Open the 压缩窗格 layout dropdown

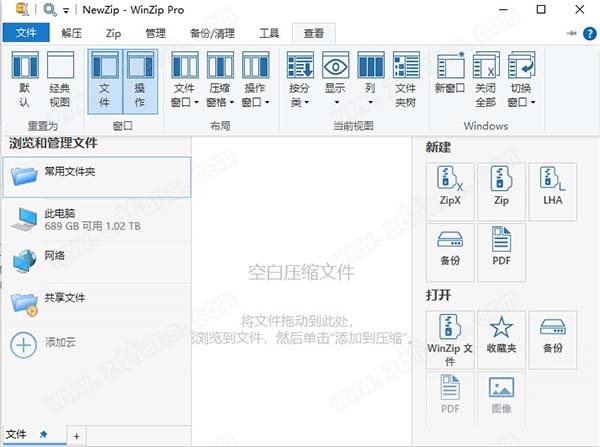pos(220,80)
